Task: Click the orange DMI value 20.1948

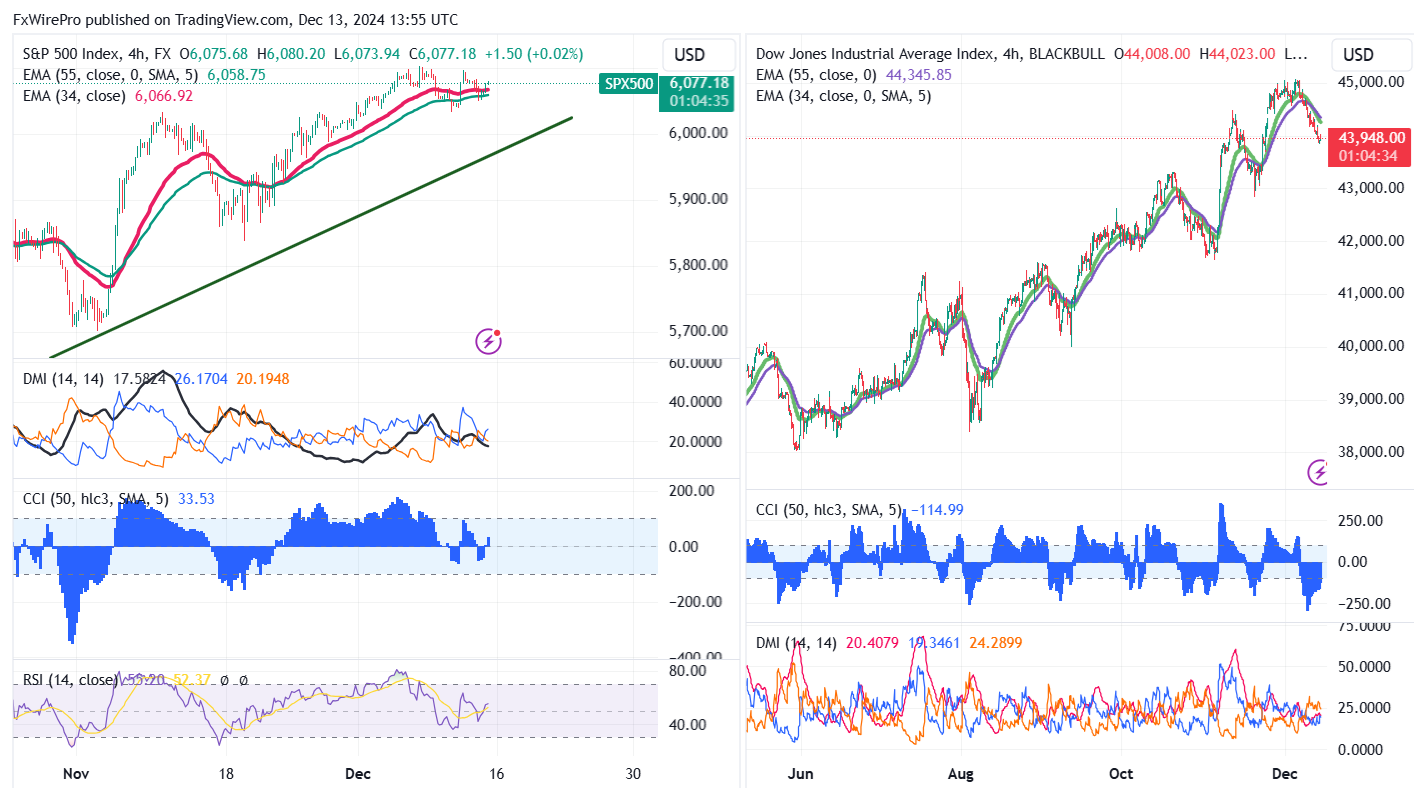Action: click(261, 379)
